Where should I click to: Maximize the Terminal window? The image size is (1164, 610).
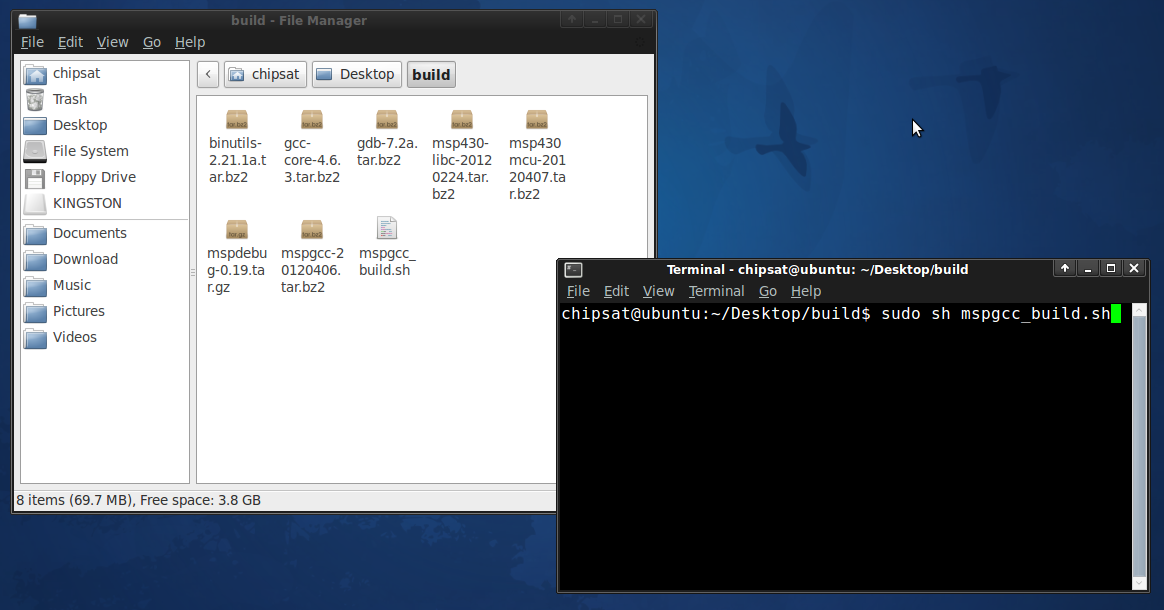[x=1111, y=269]
